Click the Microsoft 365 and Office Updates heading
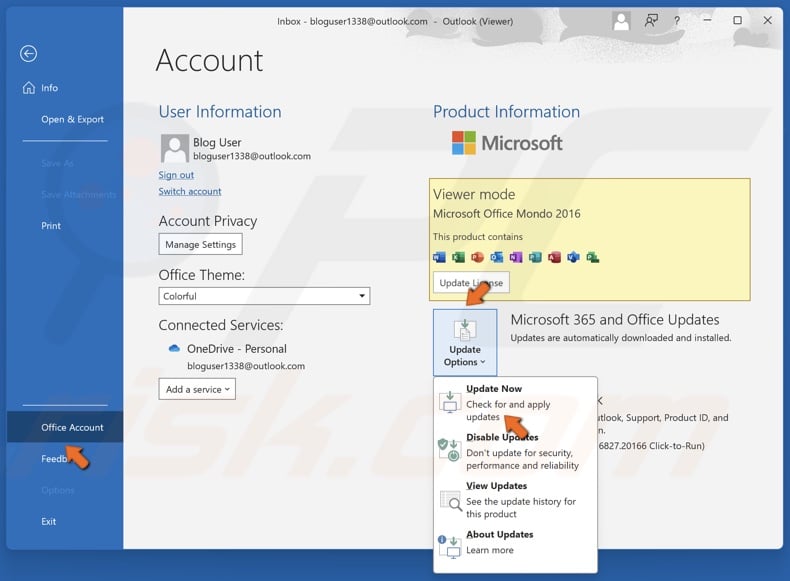This screenshot has height=581, width=790. click(615, 320)
